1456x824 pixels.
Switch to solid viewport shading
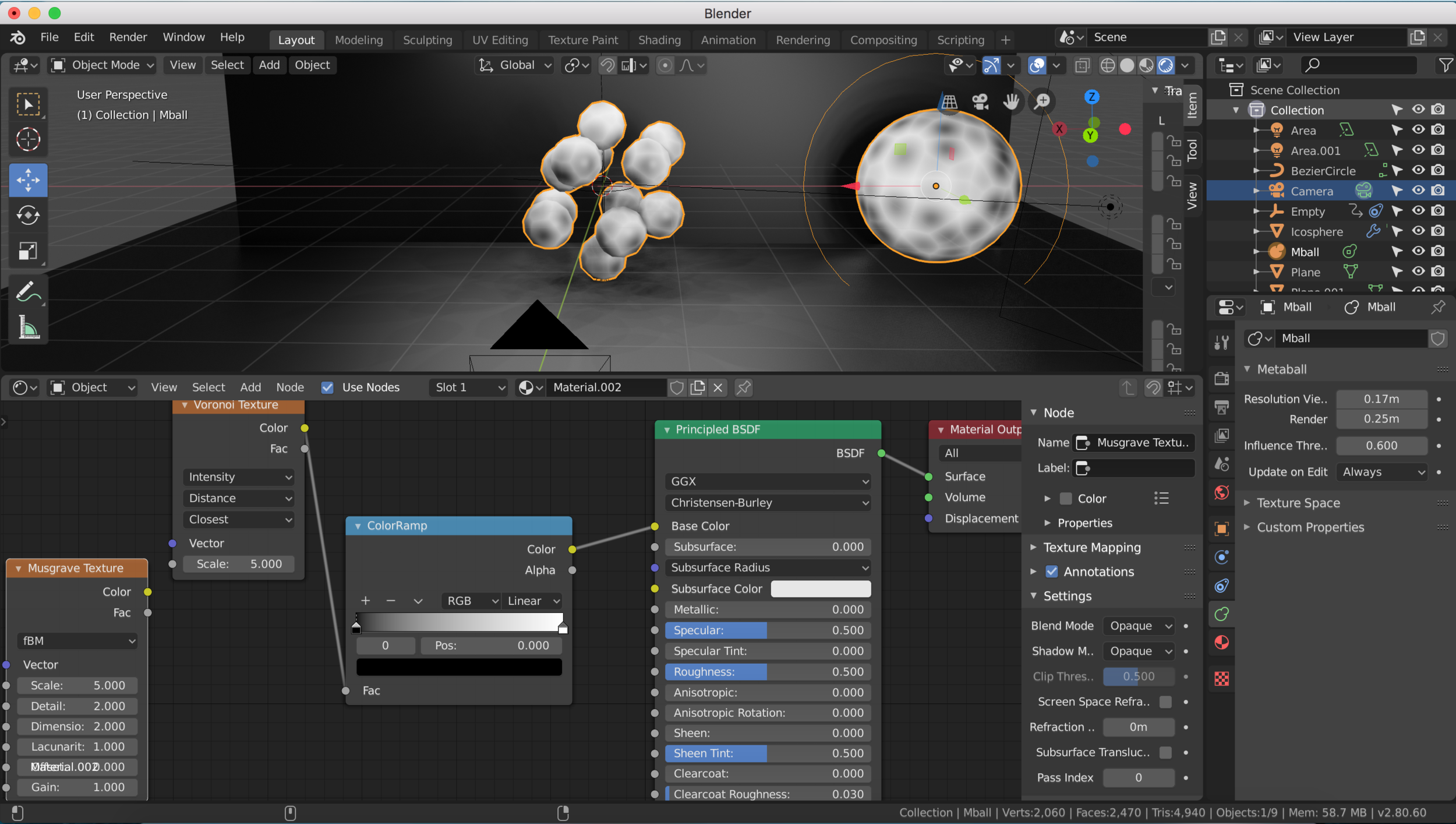1127,65
